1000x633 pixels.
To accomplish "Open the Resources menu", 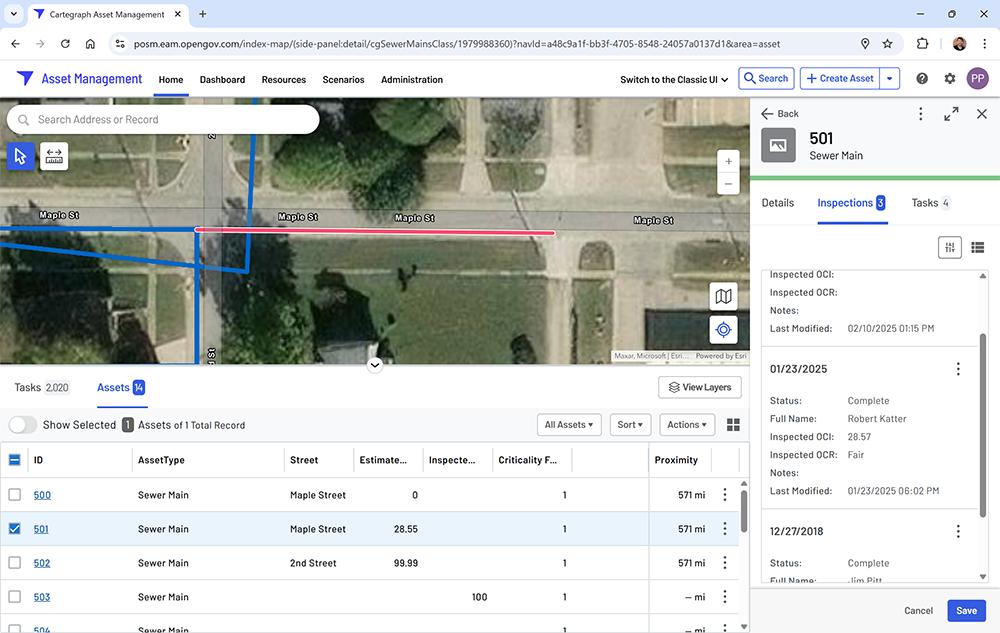I will click(284, 80).
